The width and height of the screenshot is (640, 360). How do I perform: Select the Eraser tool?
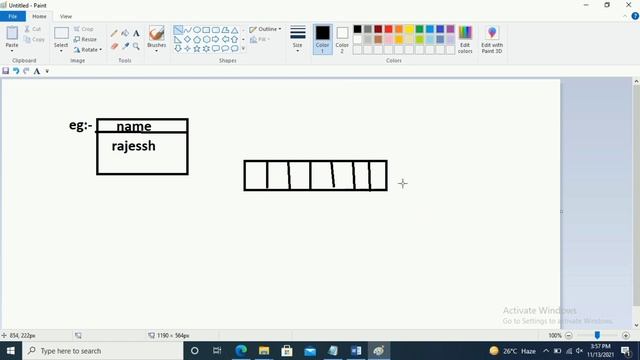click(114, 46)
